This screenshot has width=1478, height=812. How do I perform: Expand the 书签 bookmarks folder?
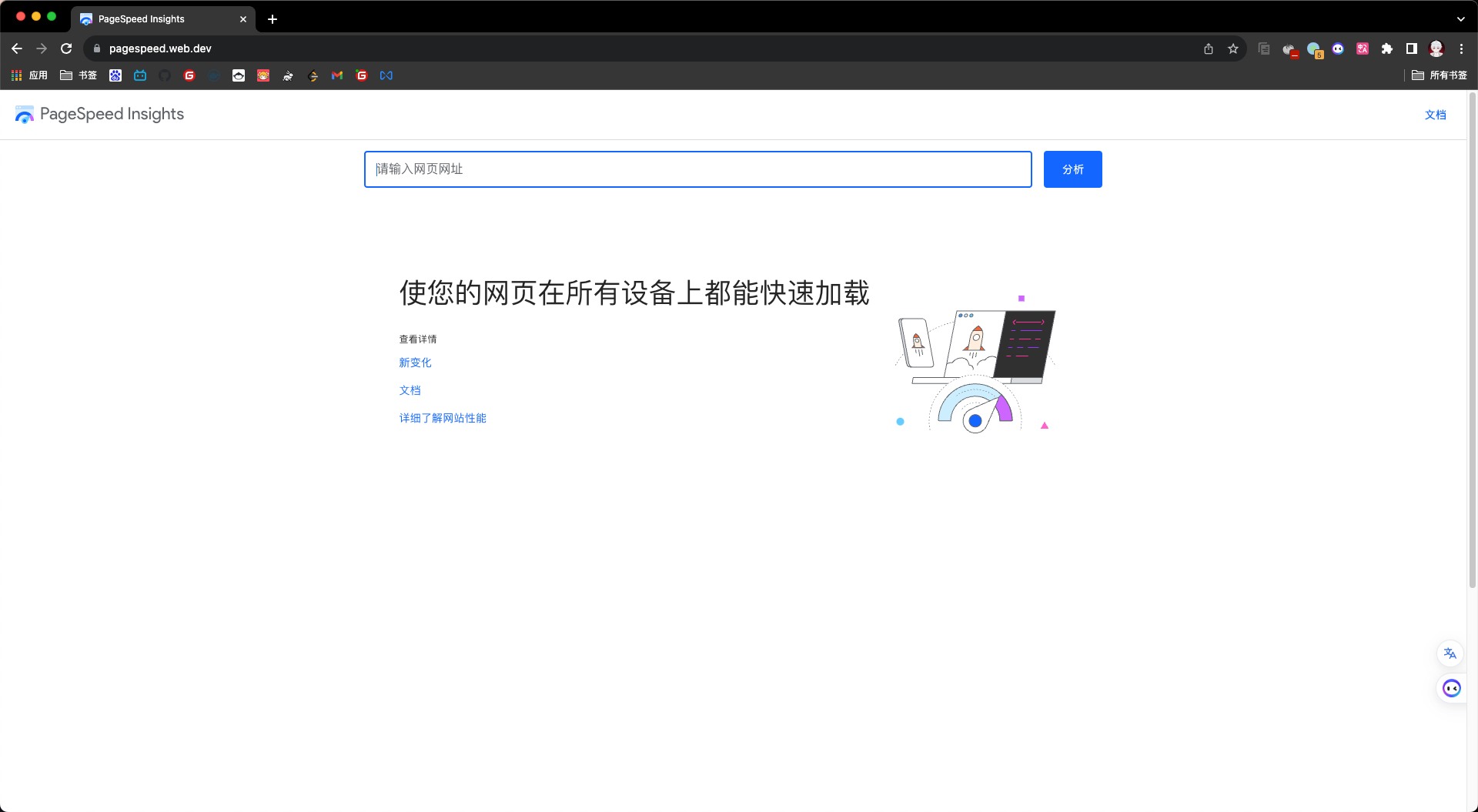(x=79, y=75)
